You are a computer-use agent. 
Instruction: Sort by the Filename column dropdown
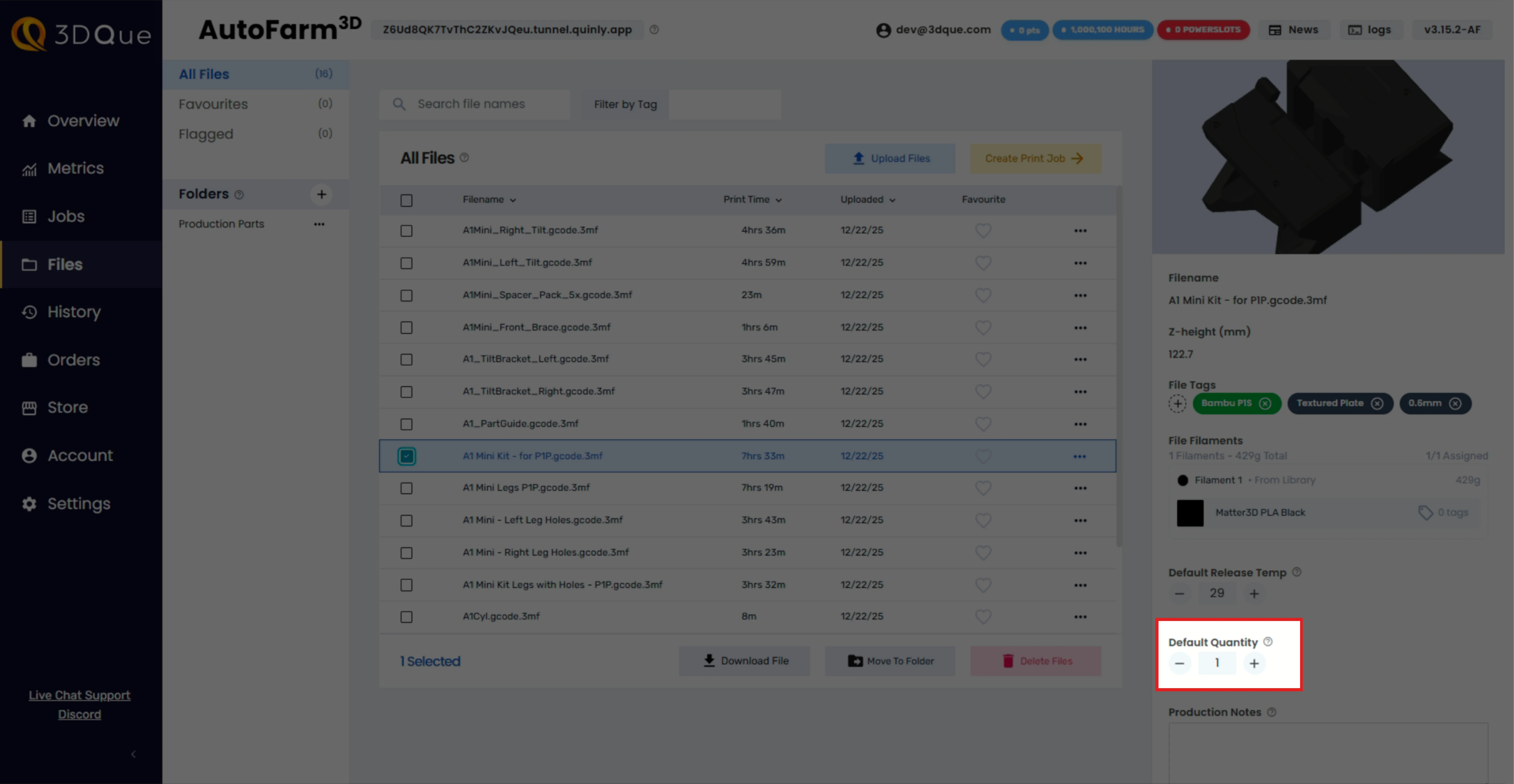click(513, 200)
